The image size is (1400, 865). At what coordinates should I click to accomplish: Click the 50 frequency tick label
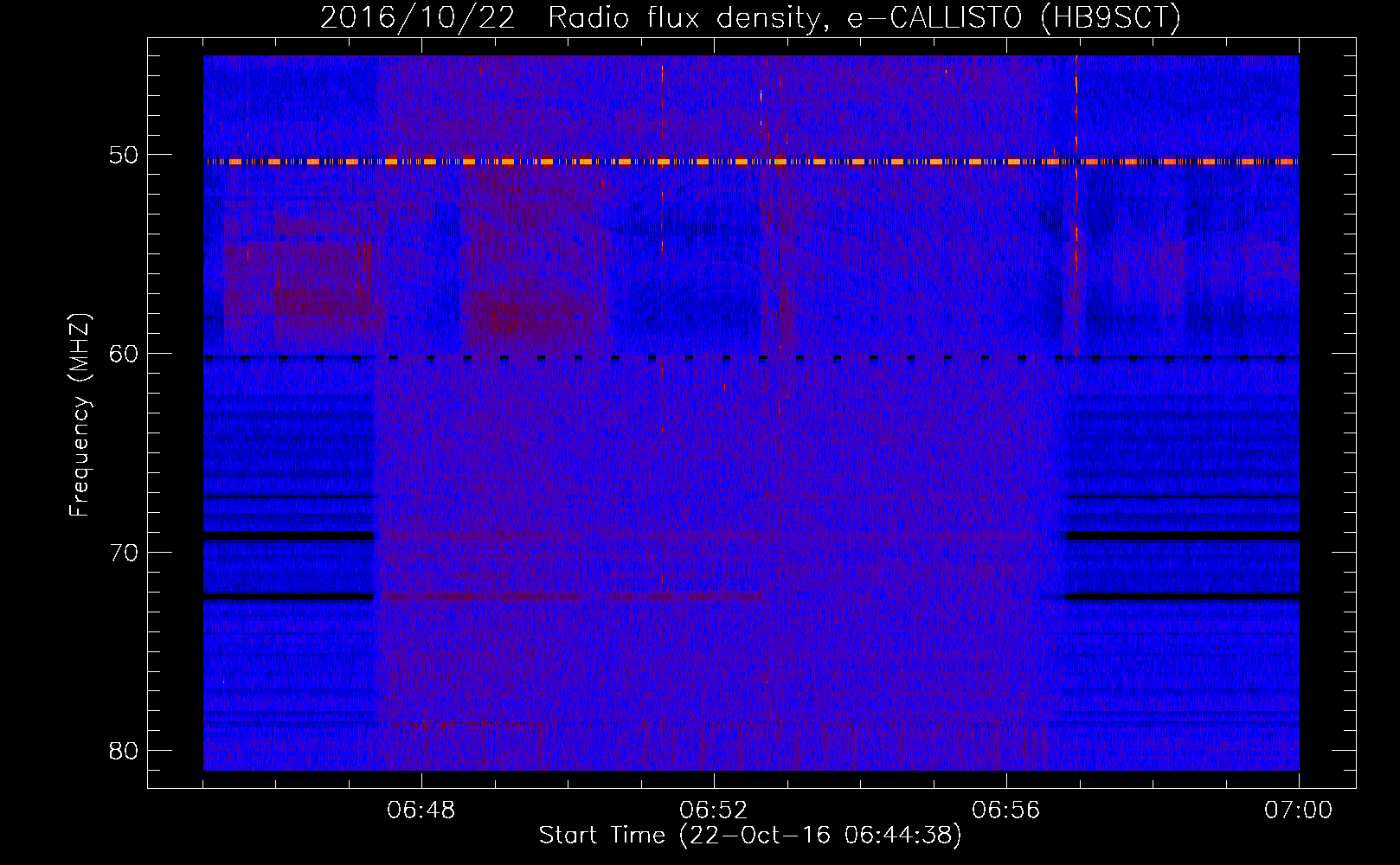click(124, 156)
